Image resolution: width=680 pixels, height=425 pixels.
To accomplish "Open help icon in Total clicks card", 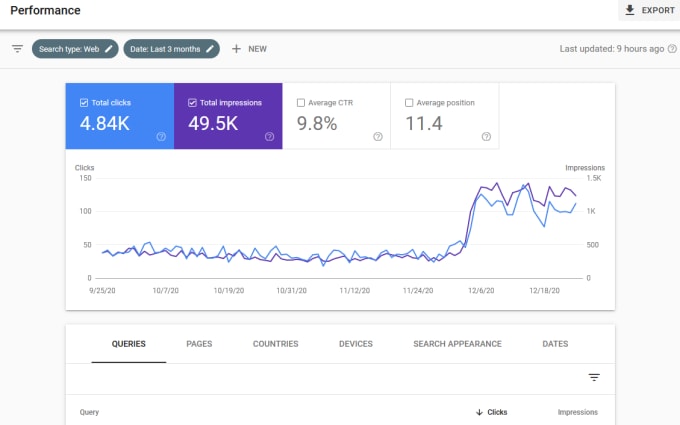I will pos(161,137).
